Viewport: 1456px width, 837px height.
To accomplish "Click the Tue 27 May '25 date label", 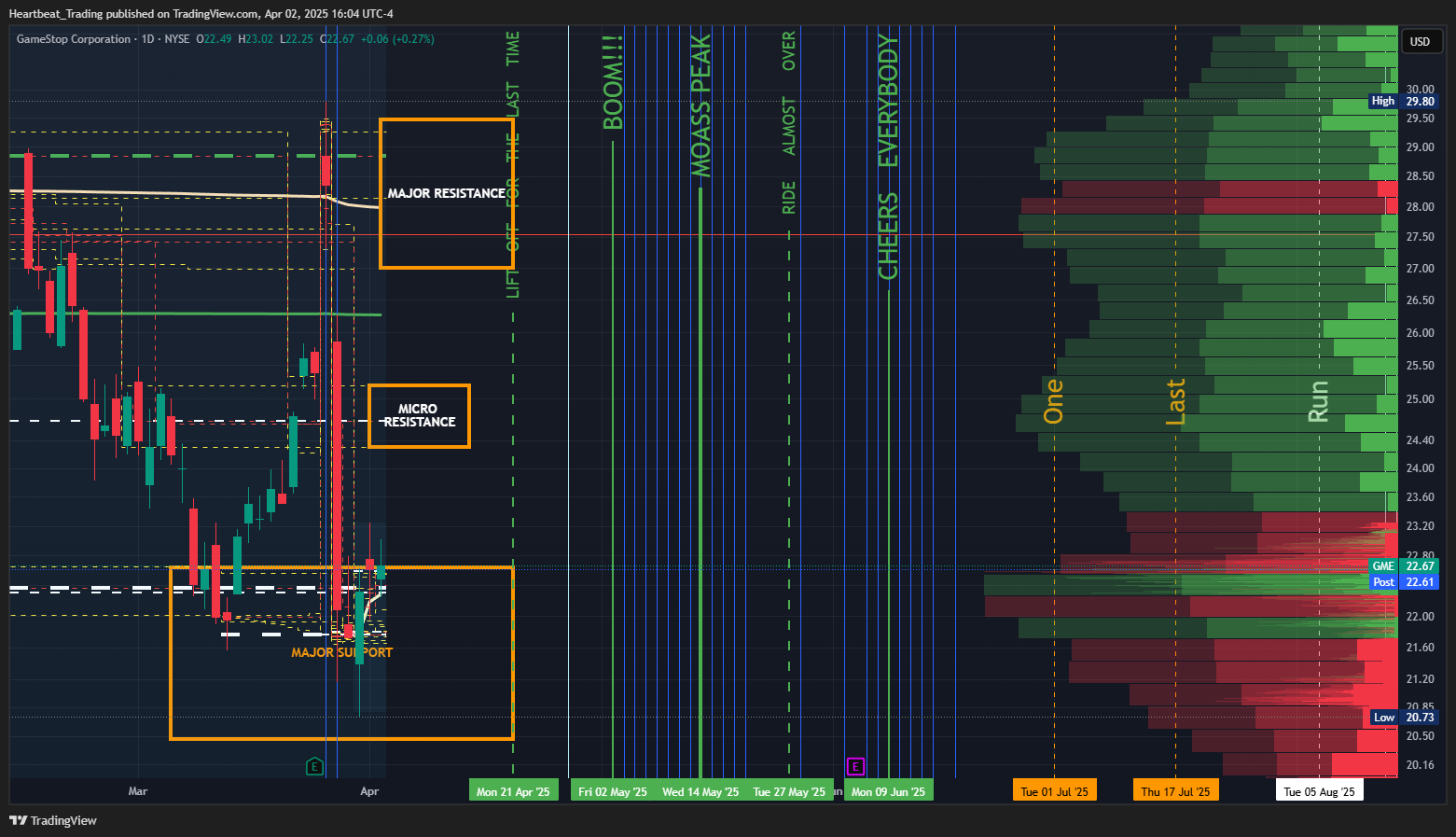I will 789,791.
